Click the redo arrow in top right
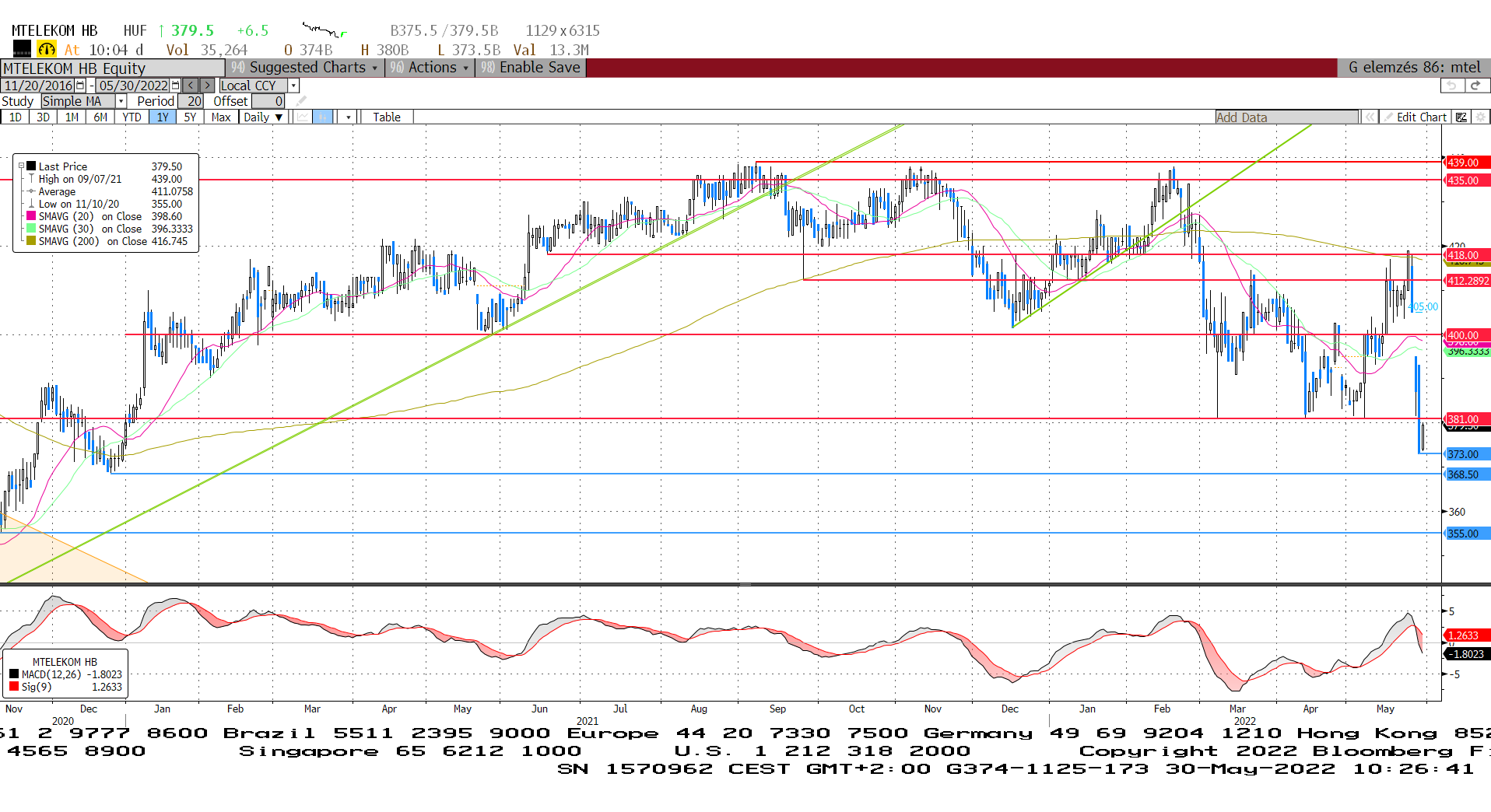Image resolution: width=1491 pixels, height=812 pixels. (x=1476, y=86)
